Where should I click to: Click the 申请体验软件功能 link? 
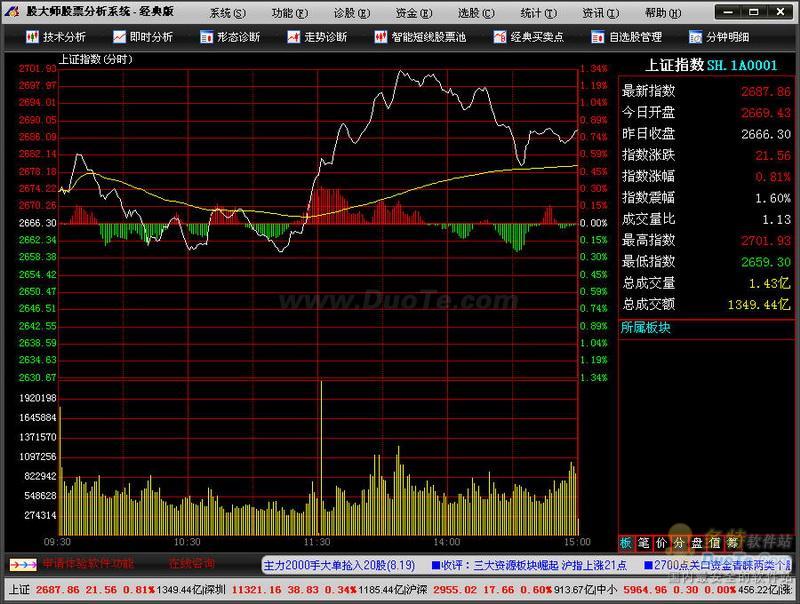(x=87, y=564)
